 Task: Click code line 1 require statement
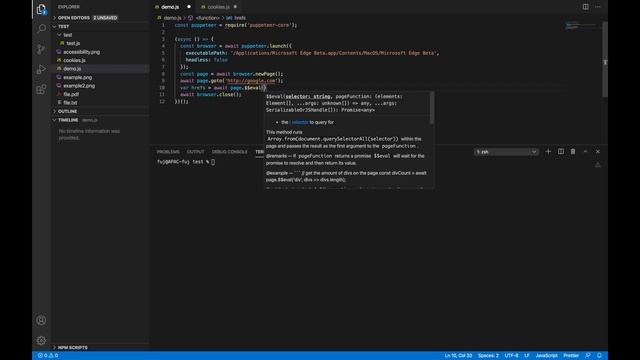click(236, 25)
